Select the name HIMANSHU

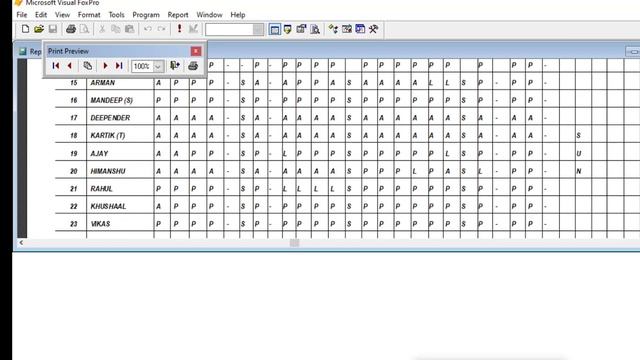[x=108, y=171]
